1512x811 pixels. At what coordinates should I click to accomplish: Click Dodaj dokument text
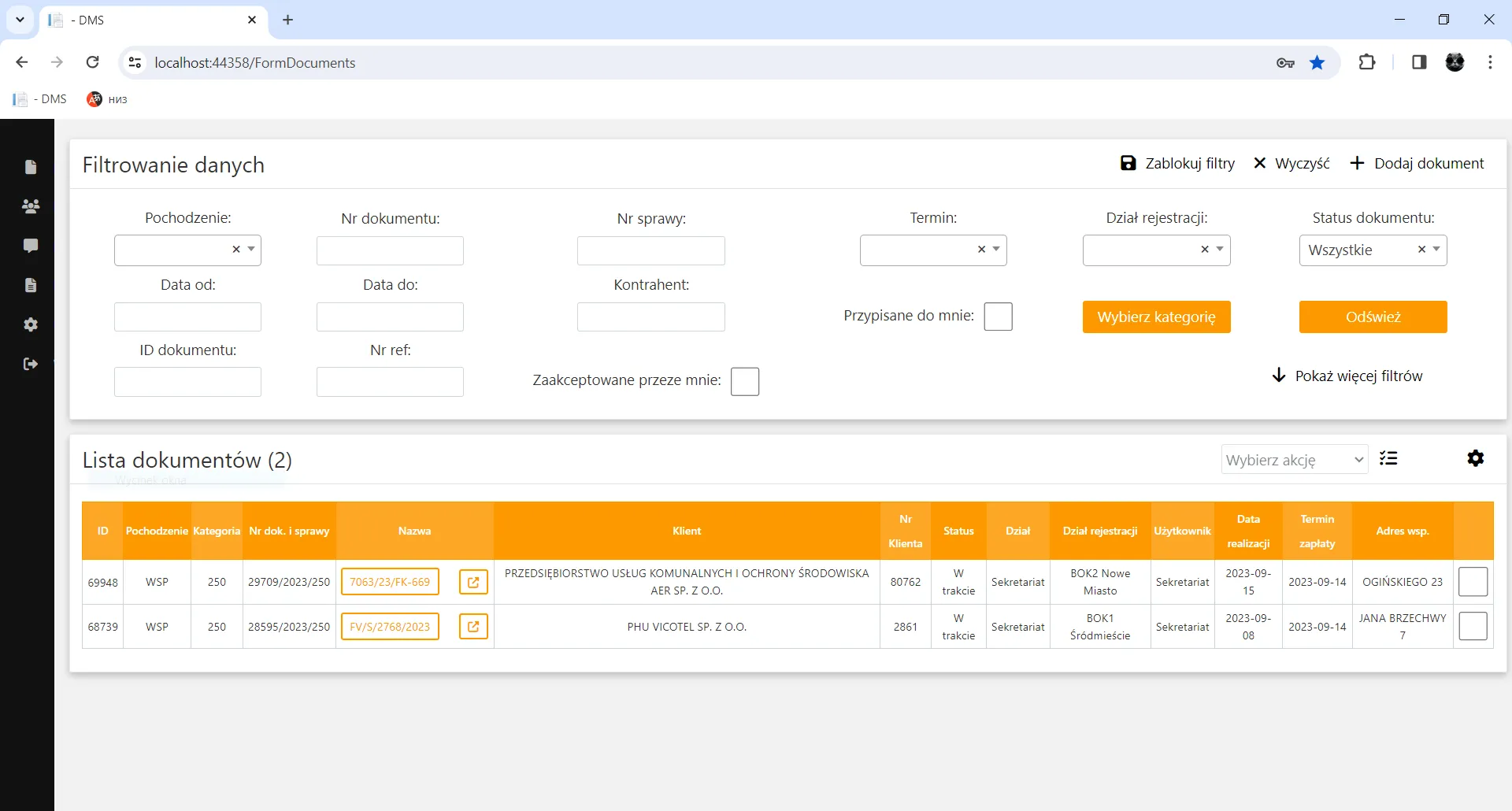point(1429,163)
